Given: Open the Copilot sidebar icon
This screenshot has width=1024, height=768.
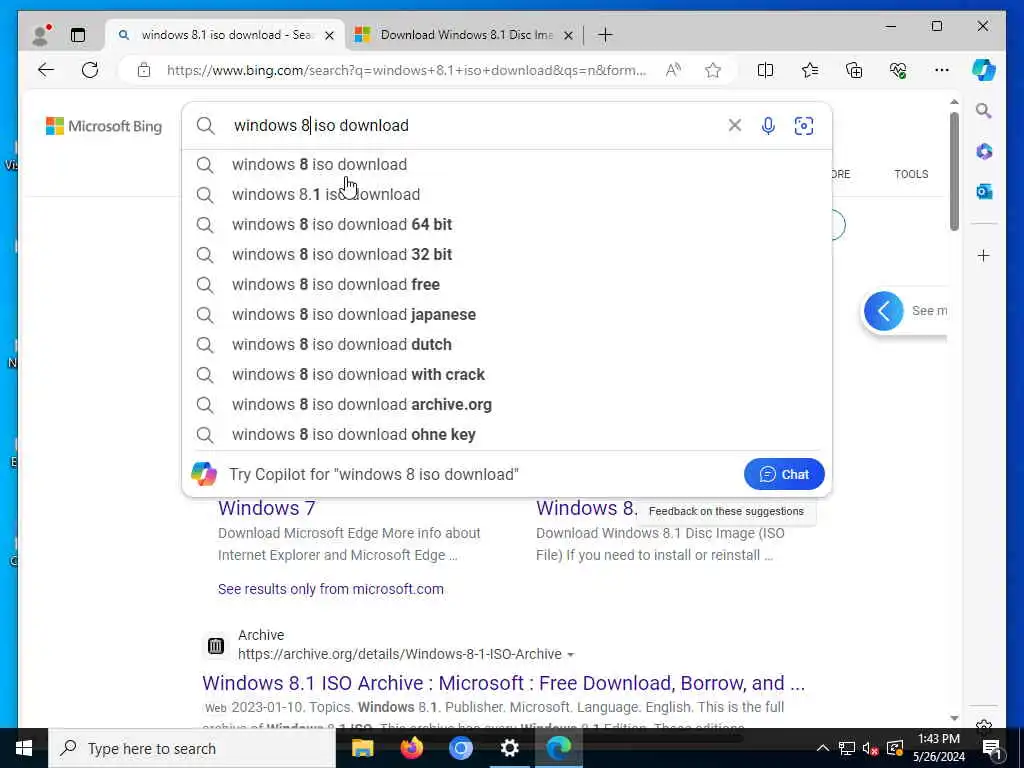Looking at the screenshot, I should [984, 70].
